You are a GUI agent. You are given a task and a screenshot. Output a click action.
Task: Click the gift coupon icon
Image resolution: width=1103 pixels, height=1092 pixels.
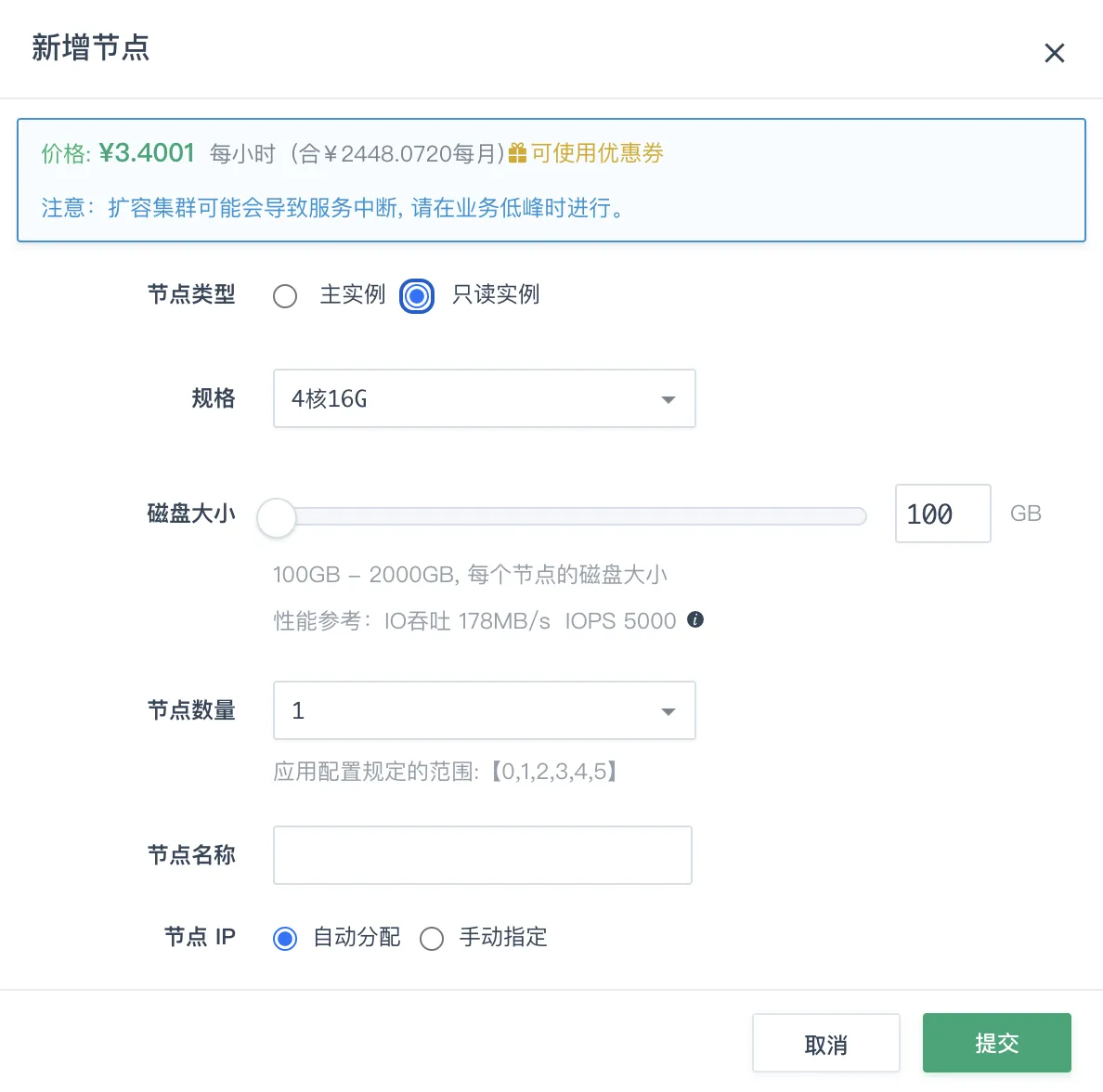point(517,152)
